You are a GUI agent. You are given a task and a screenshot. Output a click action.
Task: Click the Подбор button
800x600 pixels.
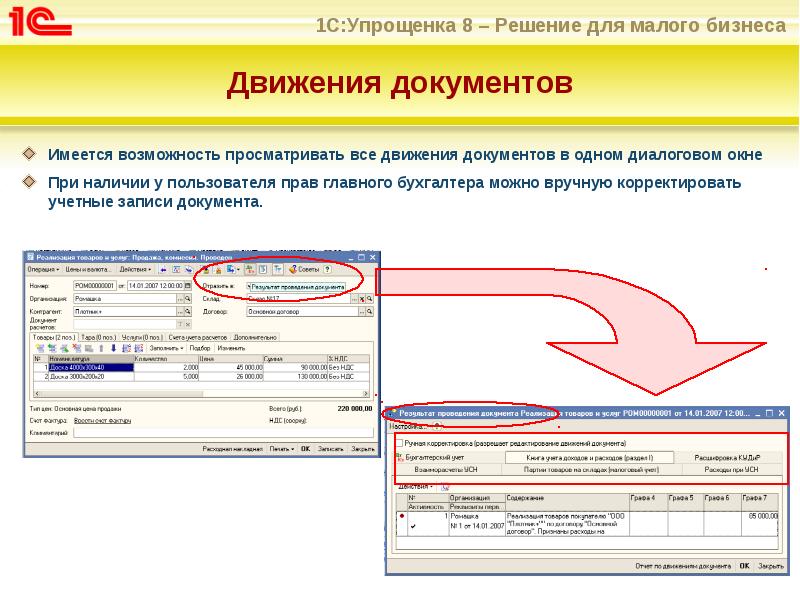click(x=200, y=348)
